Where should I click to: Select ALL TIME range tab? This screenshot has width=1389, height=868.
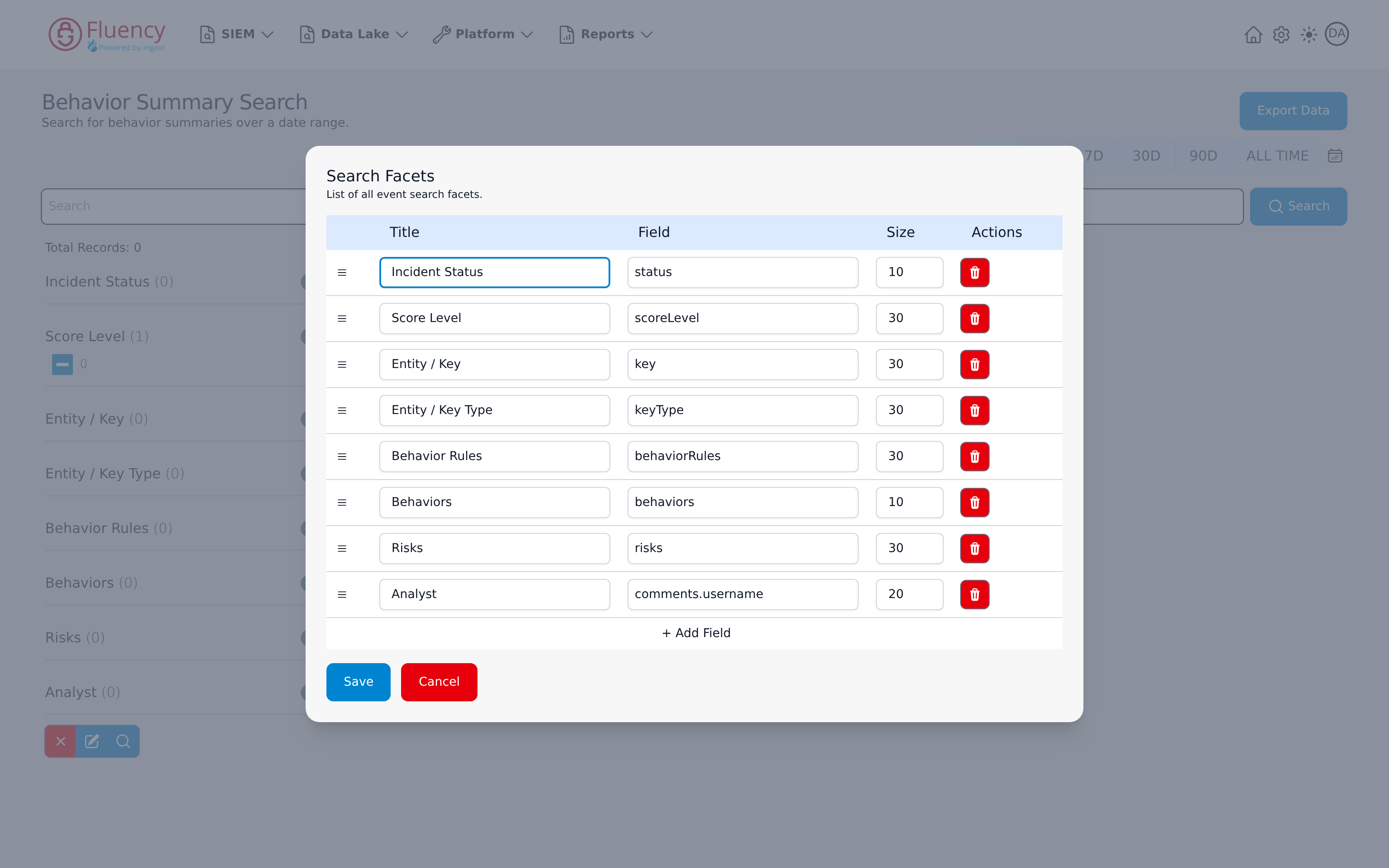point(1277,155)
